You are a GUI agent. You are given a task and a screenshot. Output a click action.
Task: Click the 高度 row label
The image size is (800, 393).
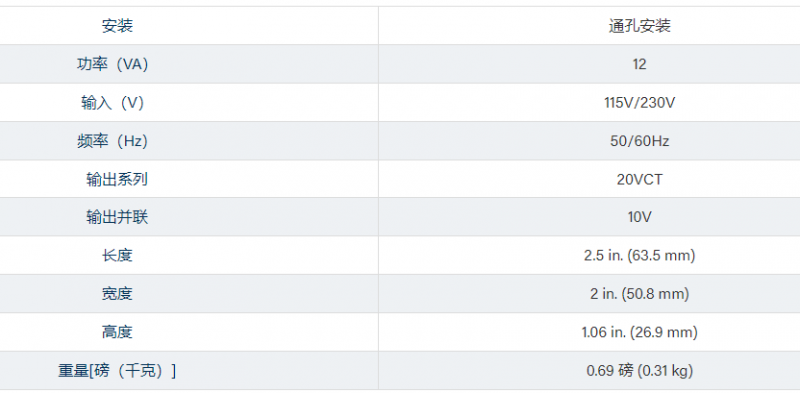click(117, 332)
